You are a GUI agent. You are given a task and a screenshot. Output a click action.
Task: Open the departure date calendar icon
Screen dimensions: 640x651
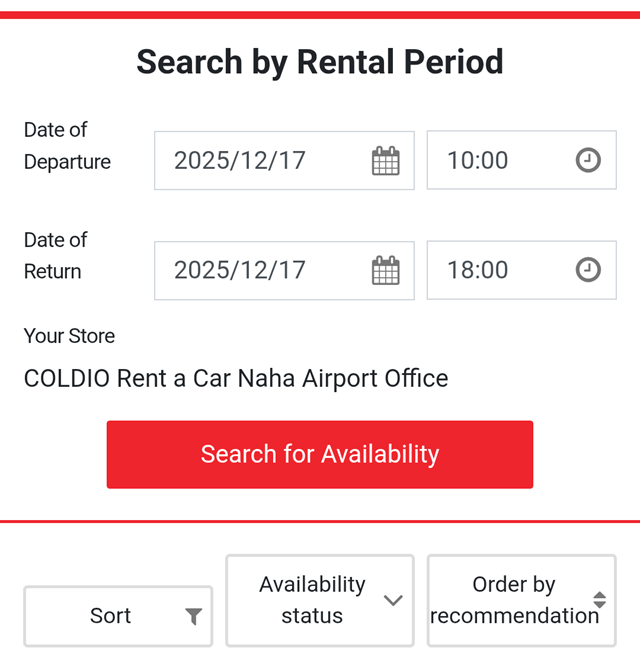[385, 161]
